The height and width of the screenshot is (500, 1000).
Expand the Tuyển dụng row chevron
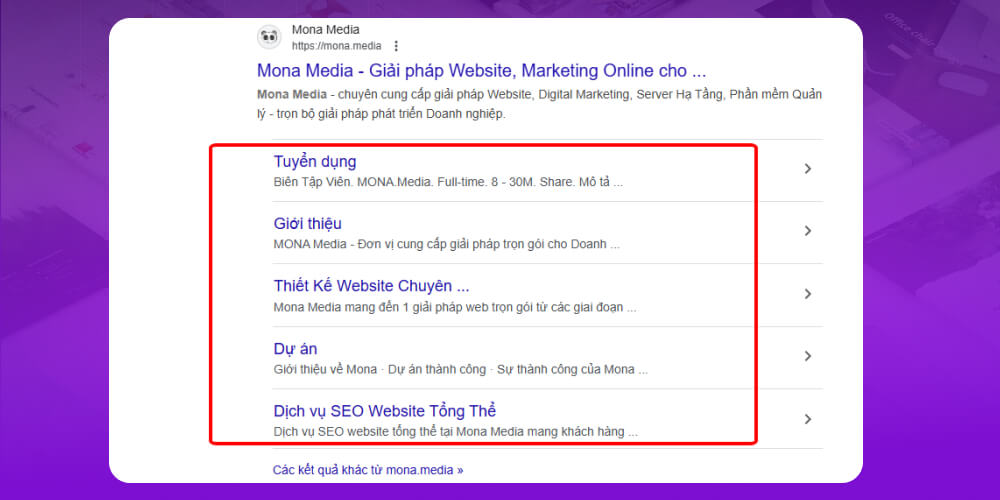808,168
